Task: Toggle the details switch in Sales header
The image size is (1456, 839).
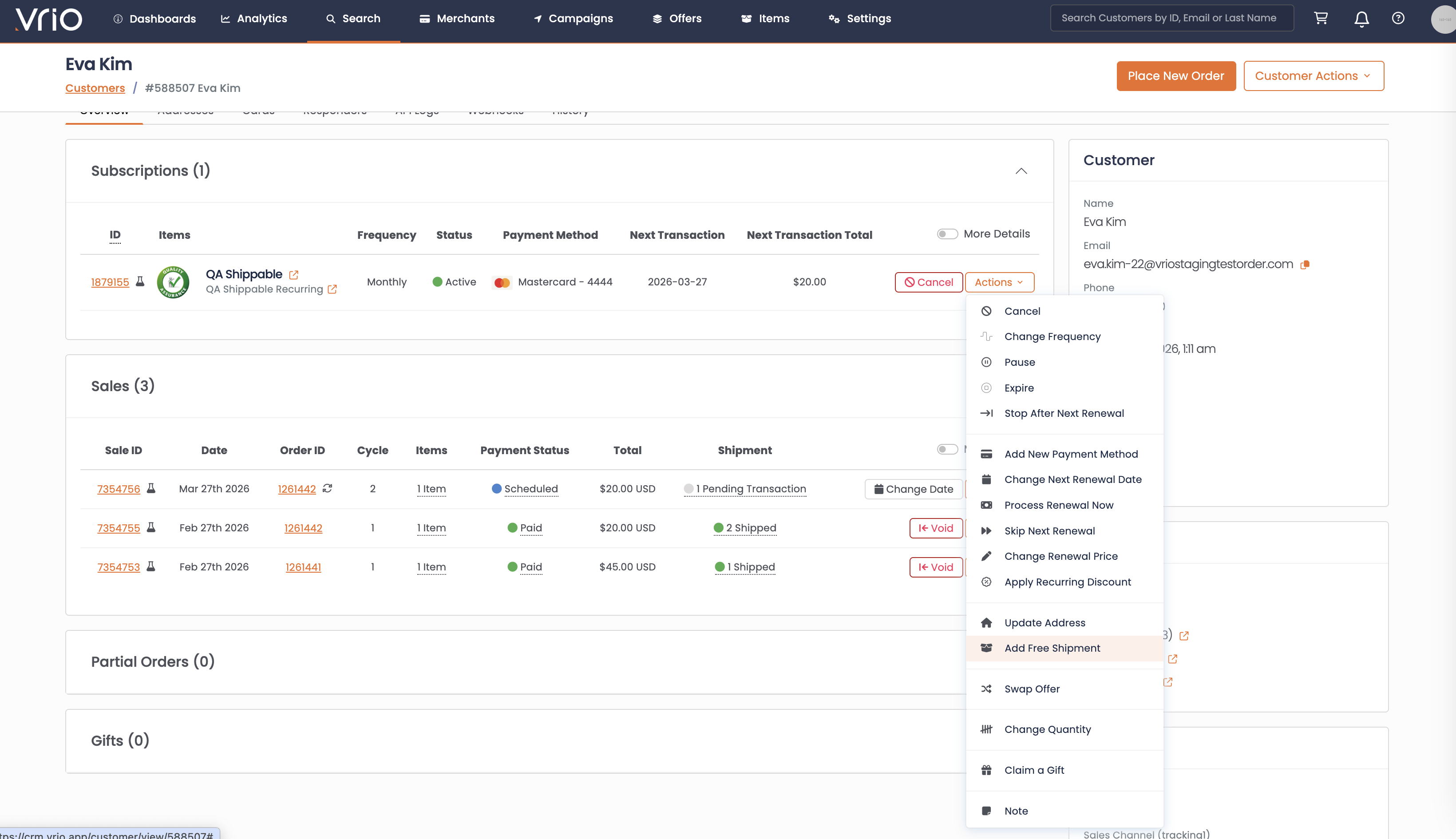Action: (947, 449)
